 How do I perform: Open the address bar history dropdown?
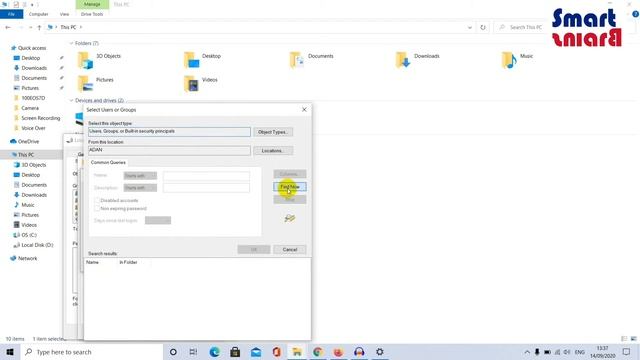coord(469,27)
